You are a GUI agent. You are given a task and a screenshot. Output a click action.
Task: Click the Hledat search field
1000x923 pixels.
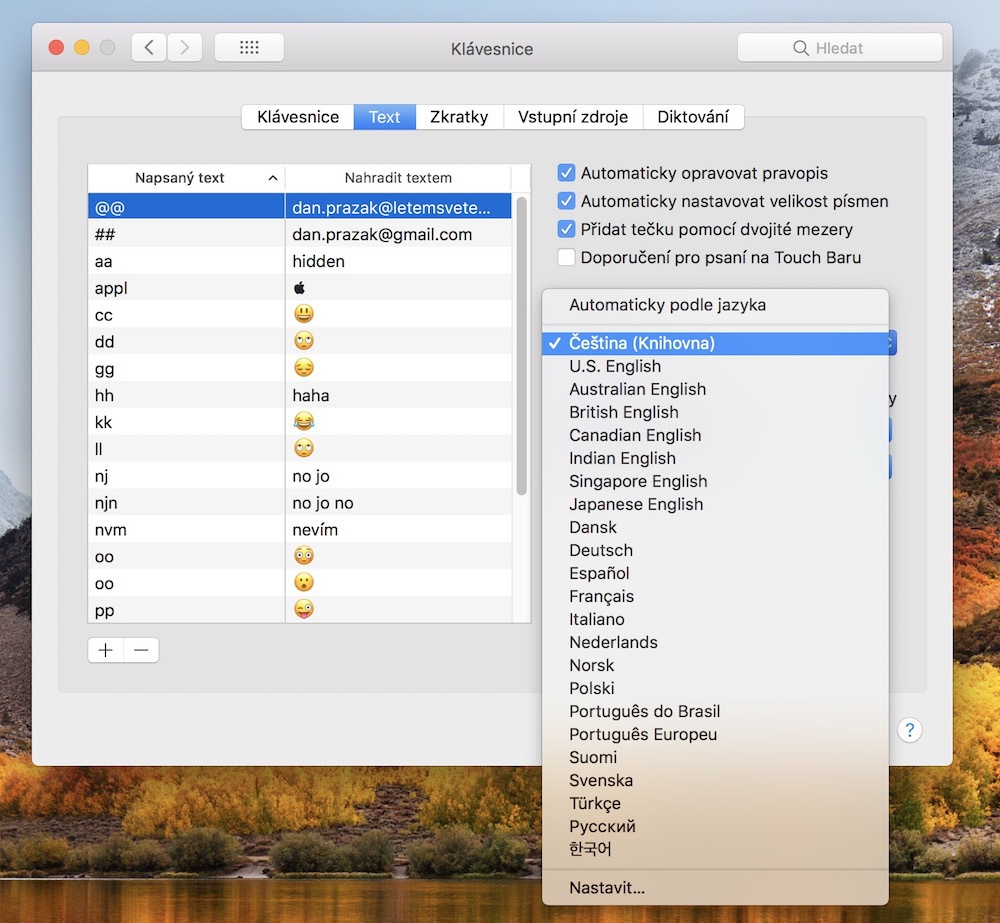click(x=840, y=48)
